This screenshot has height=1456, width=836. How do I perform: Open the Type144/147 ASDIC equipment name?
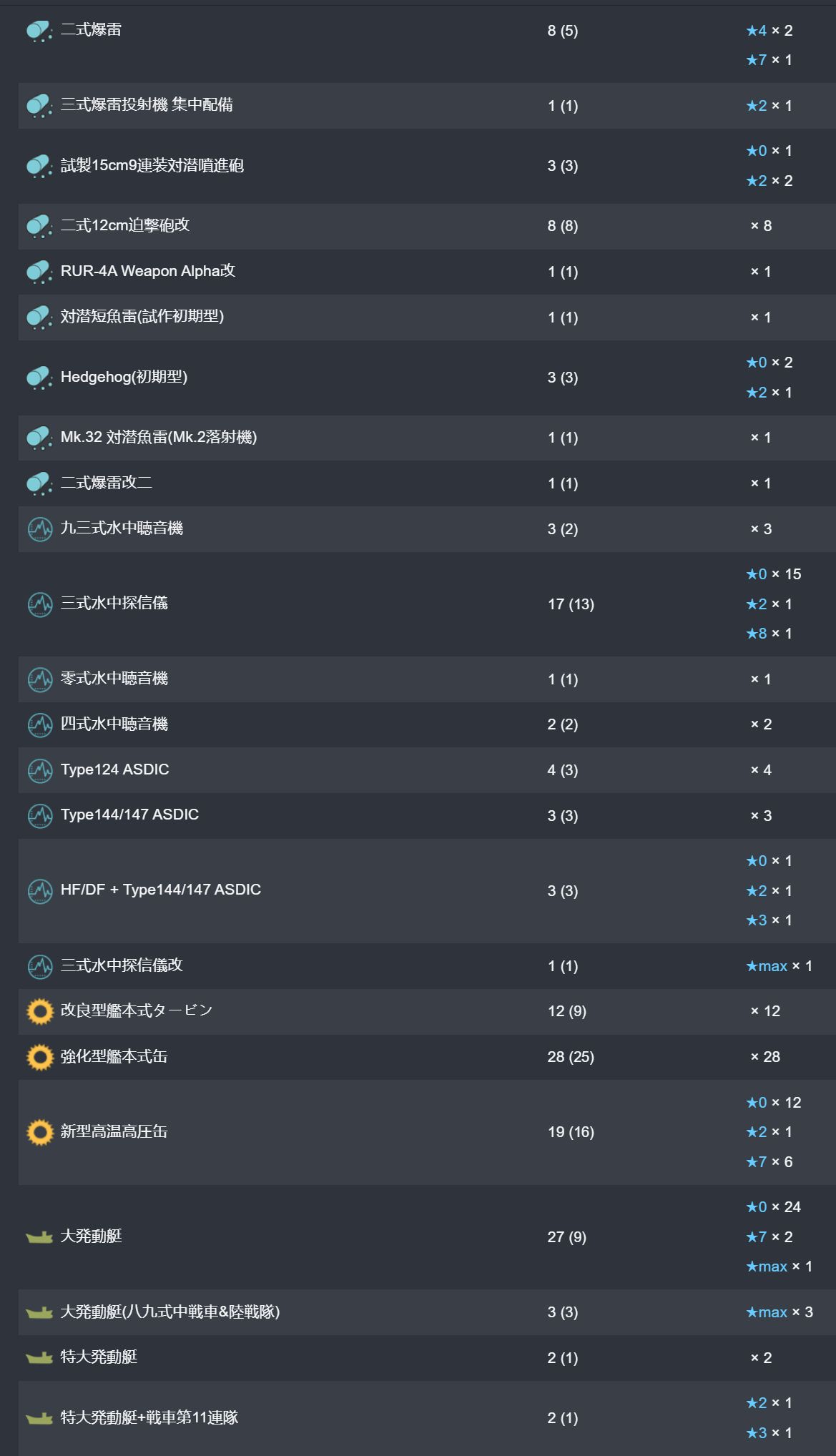click(129, 815)
